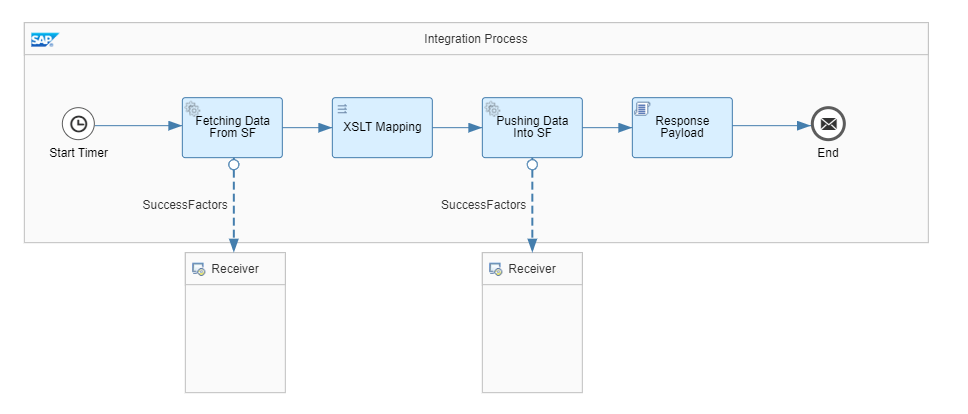Screen dimensions: 968x414
Task: Click script icon on Response Payload step
Action: pyautogui.click(x=641, y=109)
